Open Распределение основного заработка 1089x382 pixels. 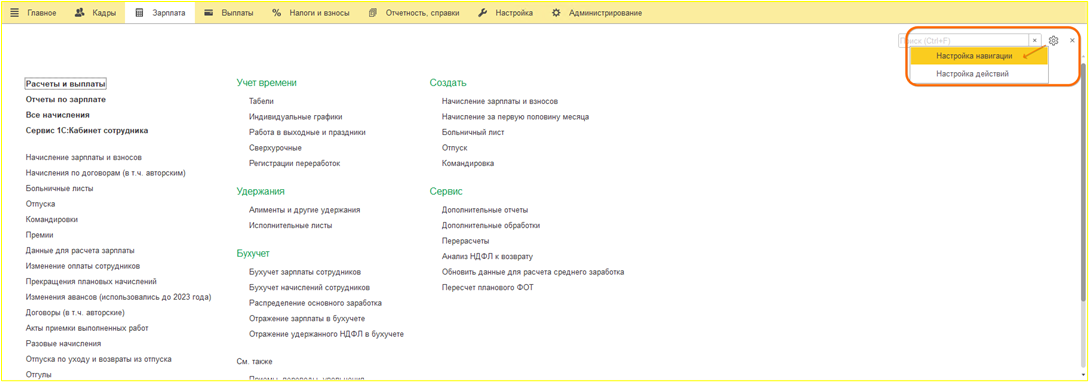point(315,303)
